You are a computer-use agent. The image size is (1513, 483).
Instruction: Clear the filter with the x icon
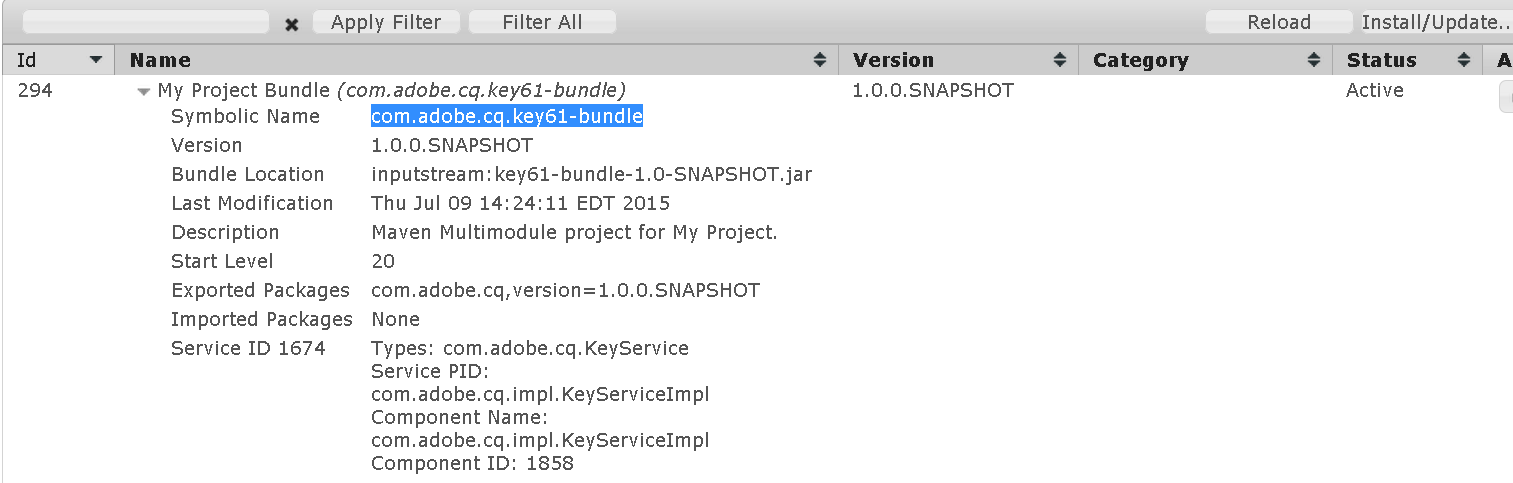(x=292, y=24)
